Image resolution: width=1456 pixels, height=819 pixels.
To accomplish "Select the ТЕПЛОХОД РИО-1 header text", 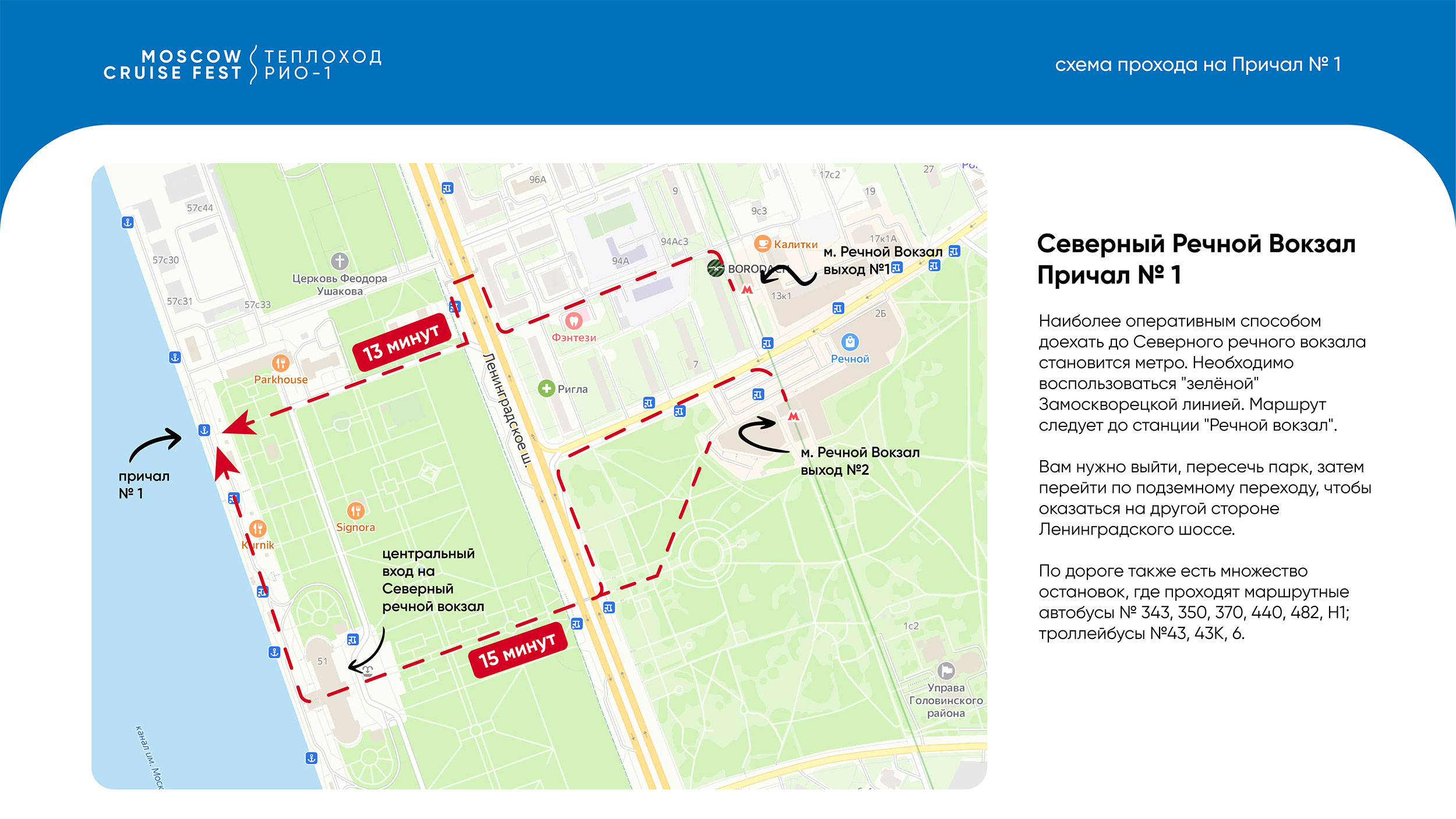I will click(323, 65).
